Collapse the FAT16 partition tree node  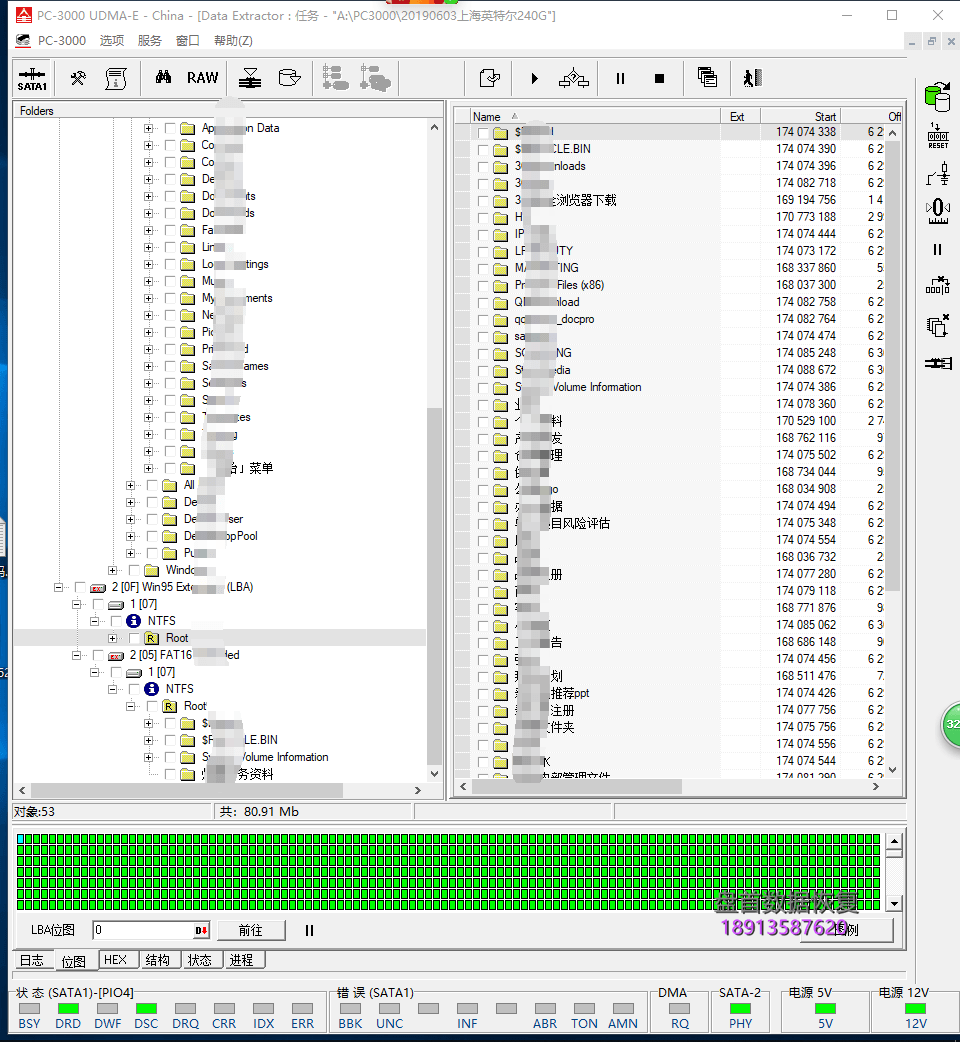click(76, 655)
